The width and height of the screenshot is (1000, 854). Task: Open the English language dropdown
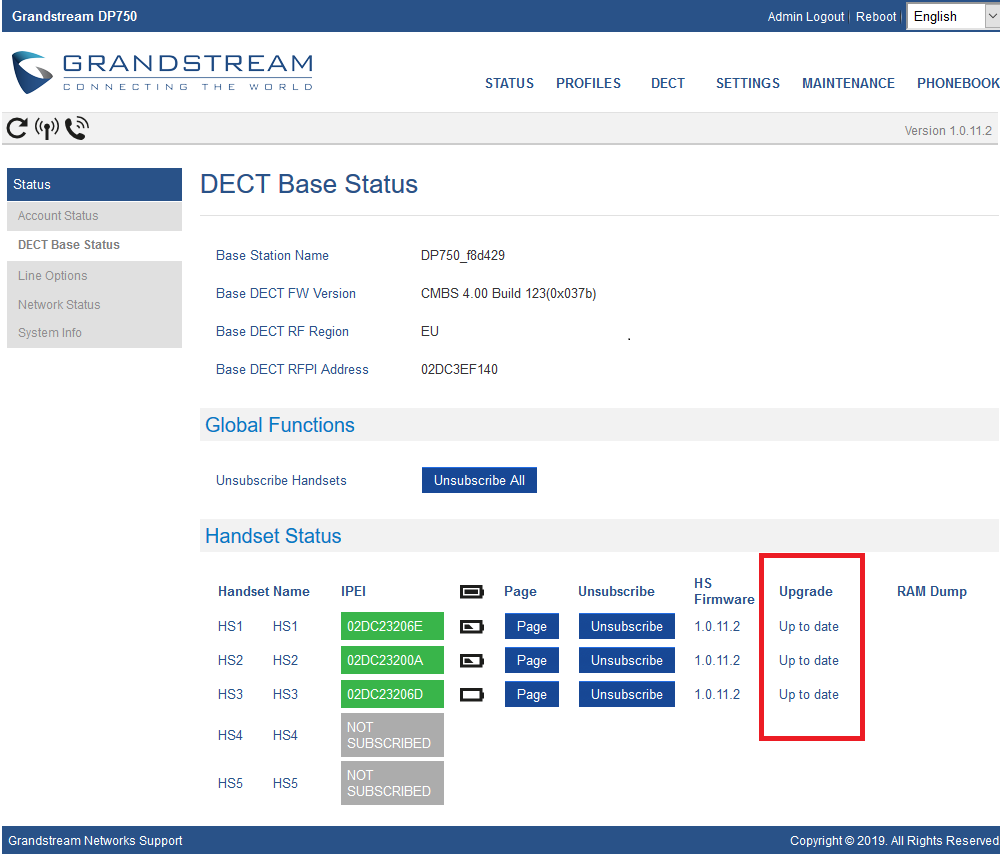click(951, 16)
